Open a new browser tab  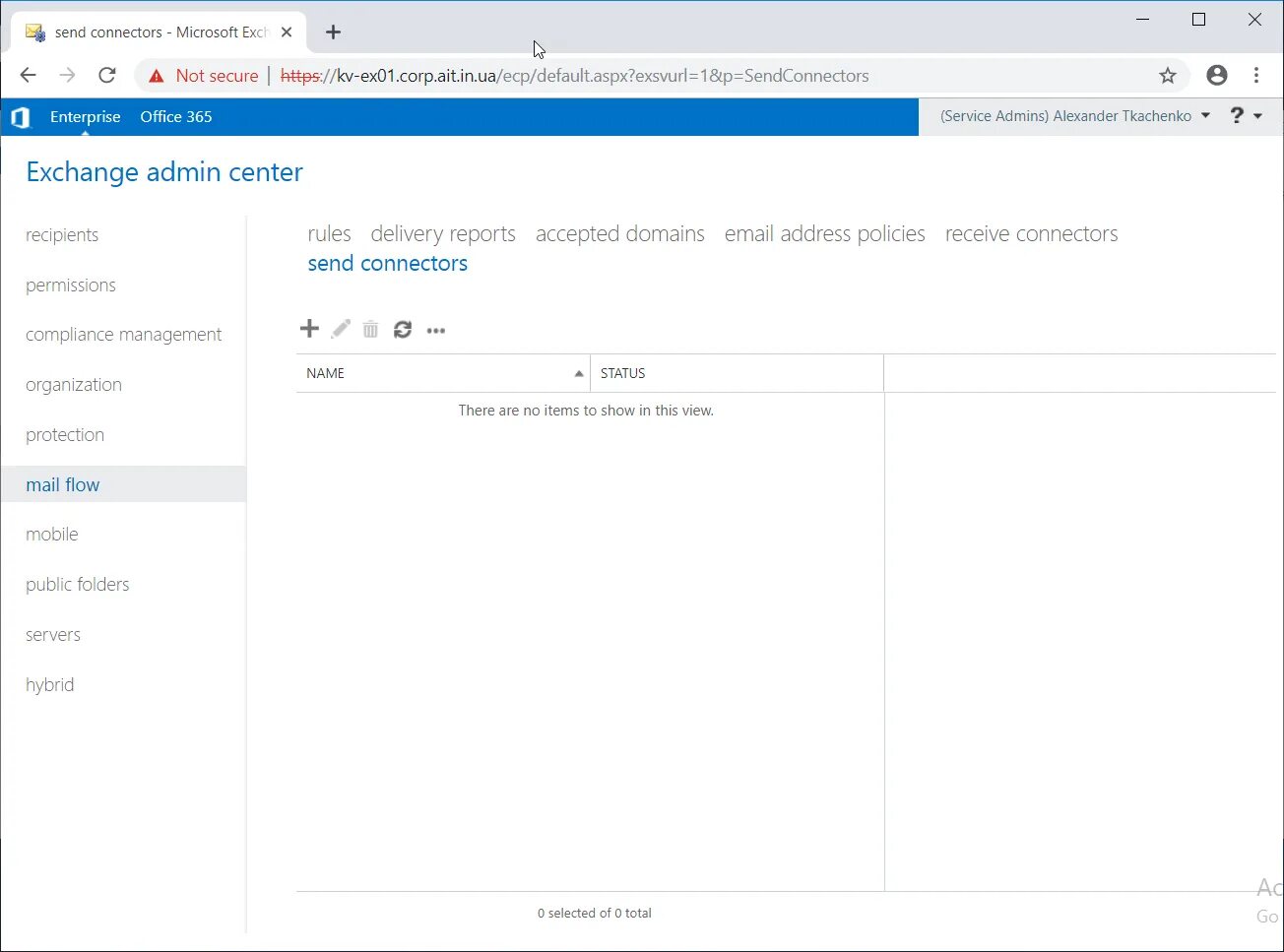click(333, 32)
